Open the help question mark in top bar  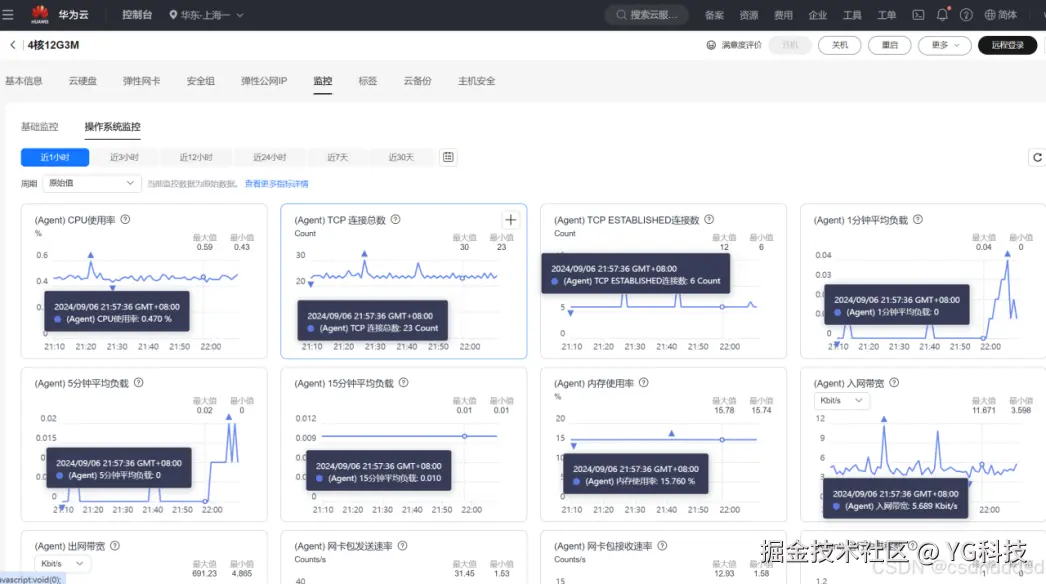(966, 15)
